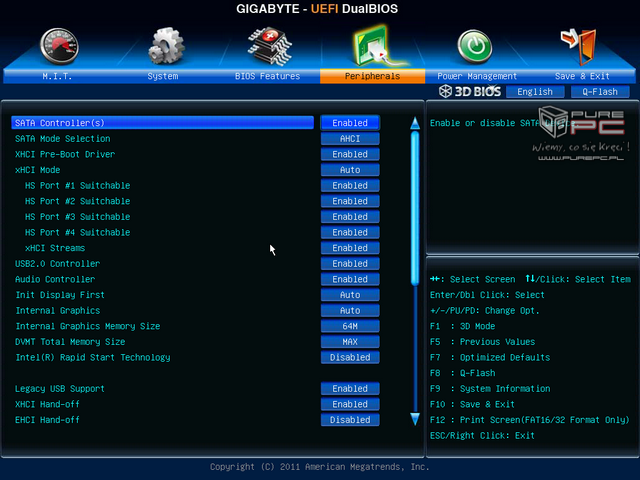
Task: Select the Audio Controller label
Action: [55, 279]
